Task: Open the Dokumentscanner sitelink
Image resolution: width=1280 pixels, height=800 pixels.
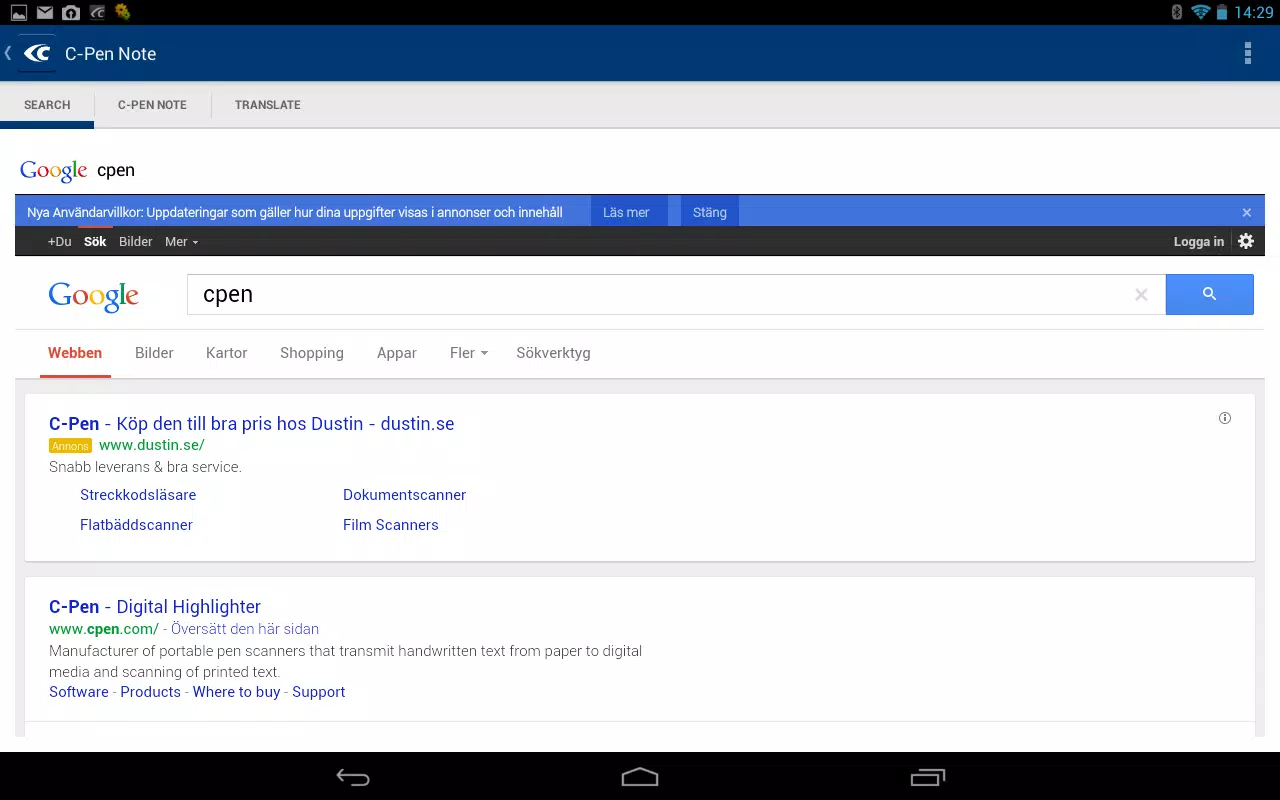Action: point(405,495)
